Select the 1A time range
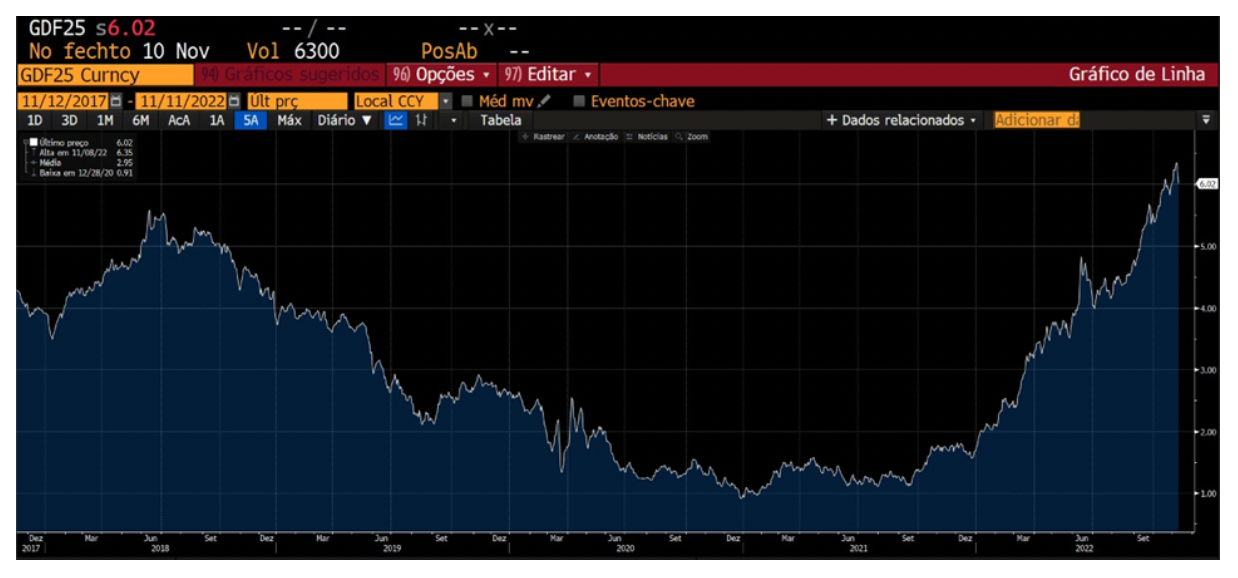This screenshot has width=1238, height=578. click(x=216, y=120)
